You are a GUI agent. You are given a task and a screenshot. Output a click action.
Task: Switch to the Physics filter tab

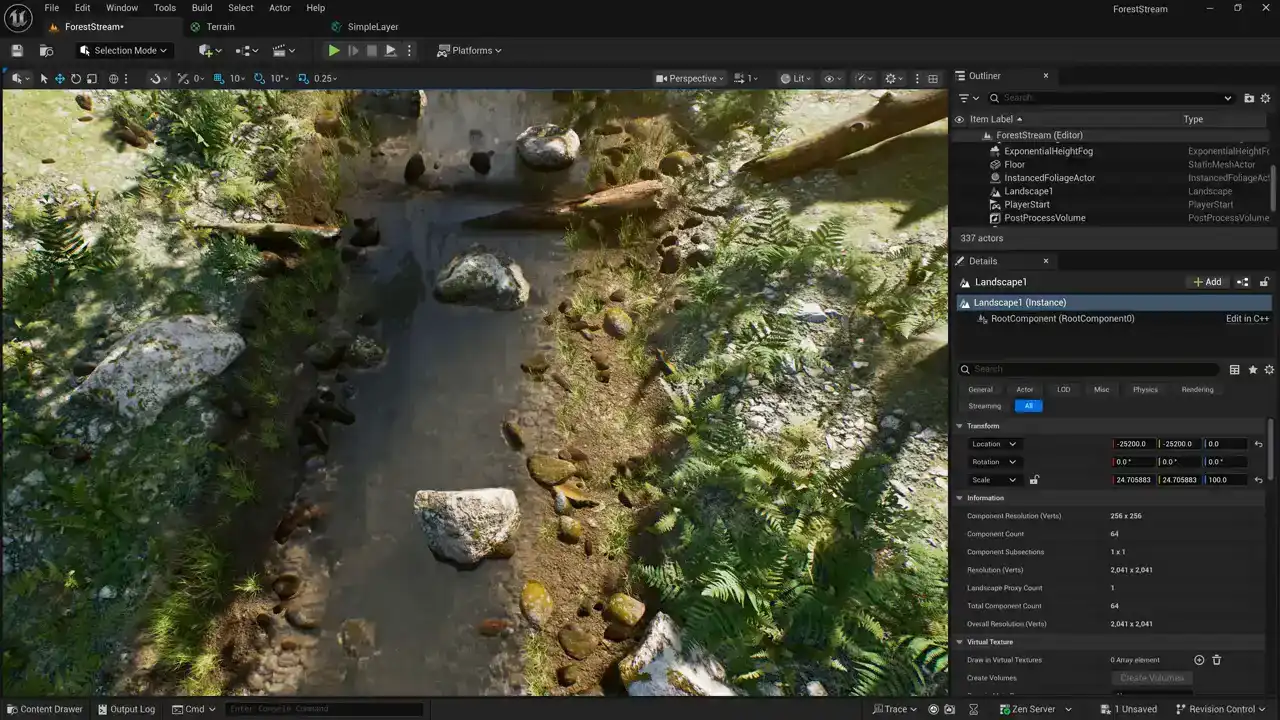1145,390
